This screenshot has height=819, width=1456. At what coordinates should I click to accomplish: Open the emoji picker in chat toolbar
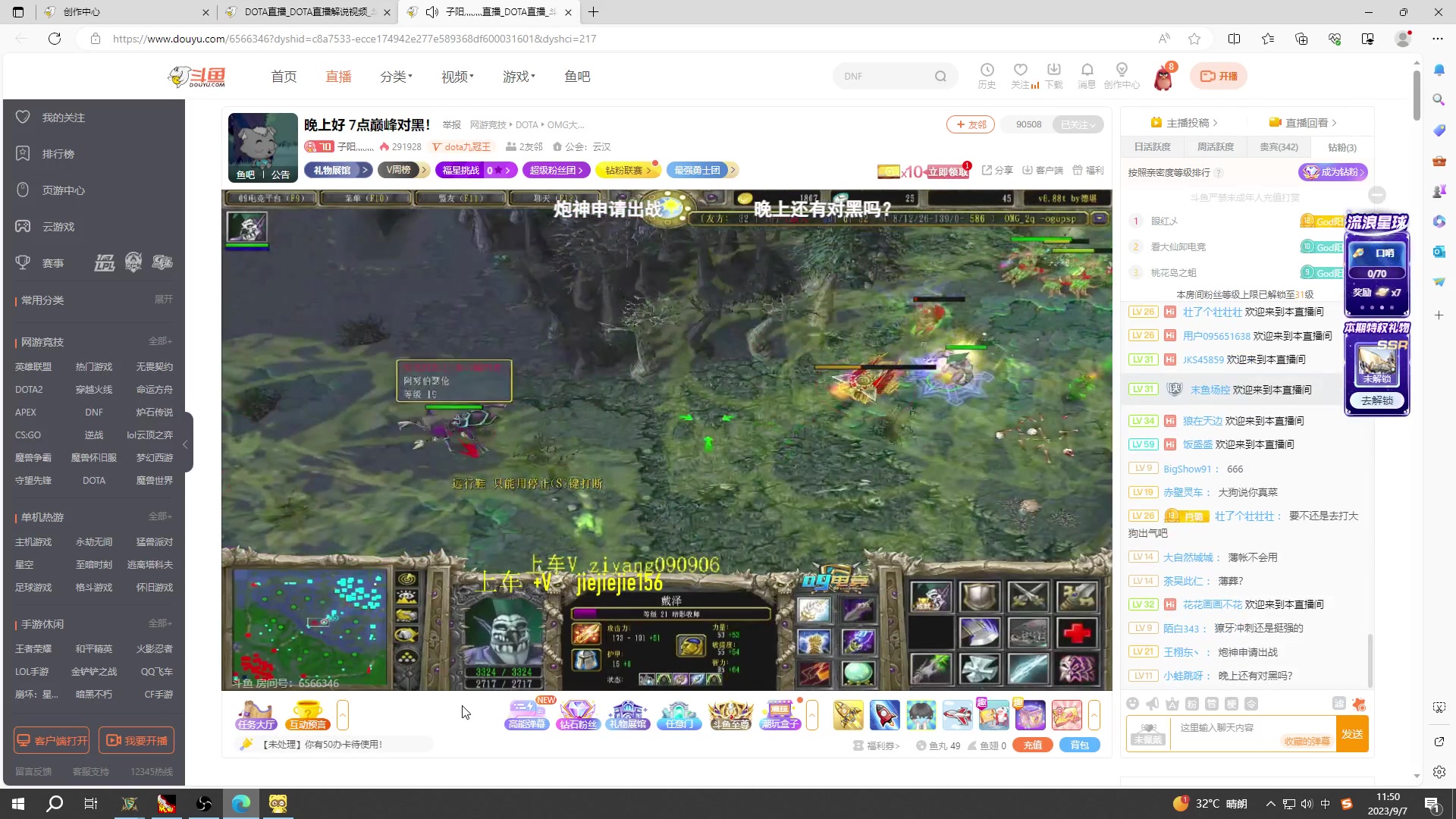click(x=1132, y=704)
